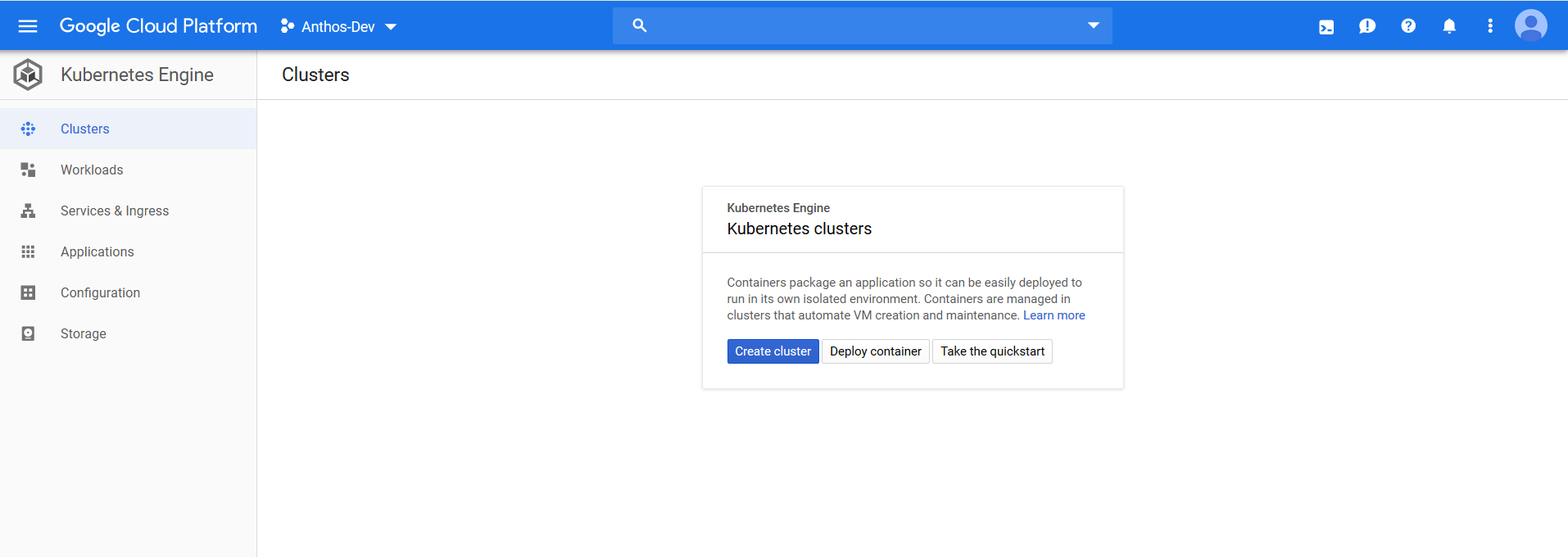The height and width of the screenshot is (557, 1568).
Task: Select Clusters in the sidebar
Action: pos(128,129)
